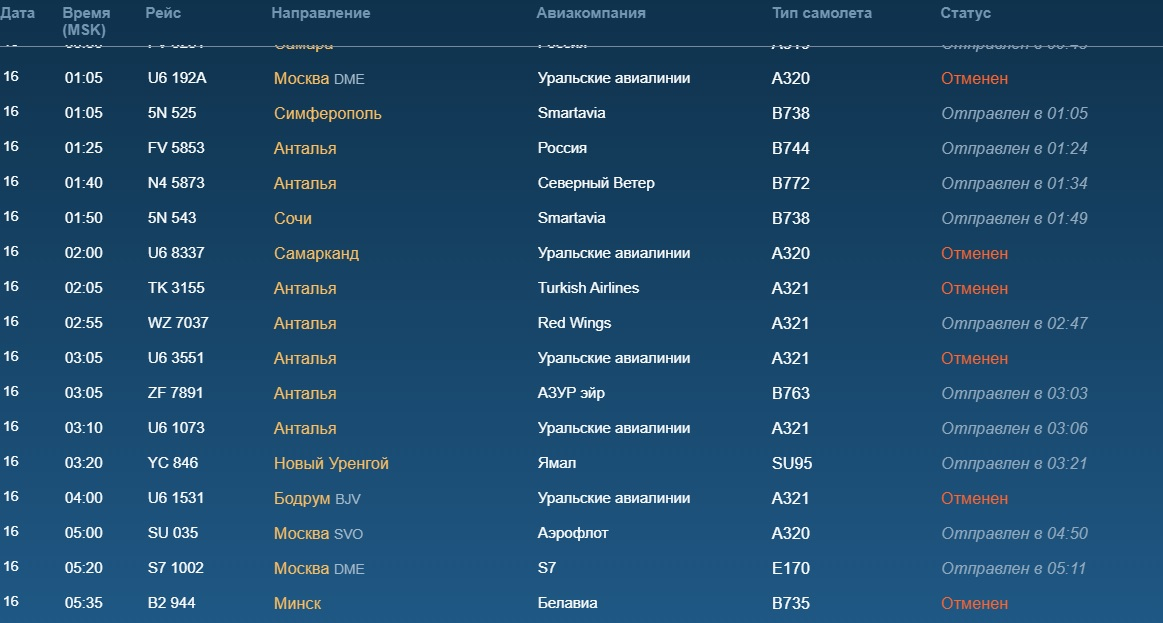The image size is (1163, 623).
Task: Click flight number ZF 7891
Action: (175, 392)
